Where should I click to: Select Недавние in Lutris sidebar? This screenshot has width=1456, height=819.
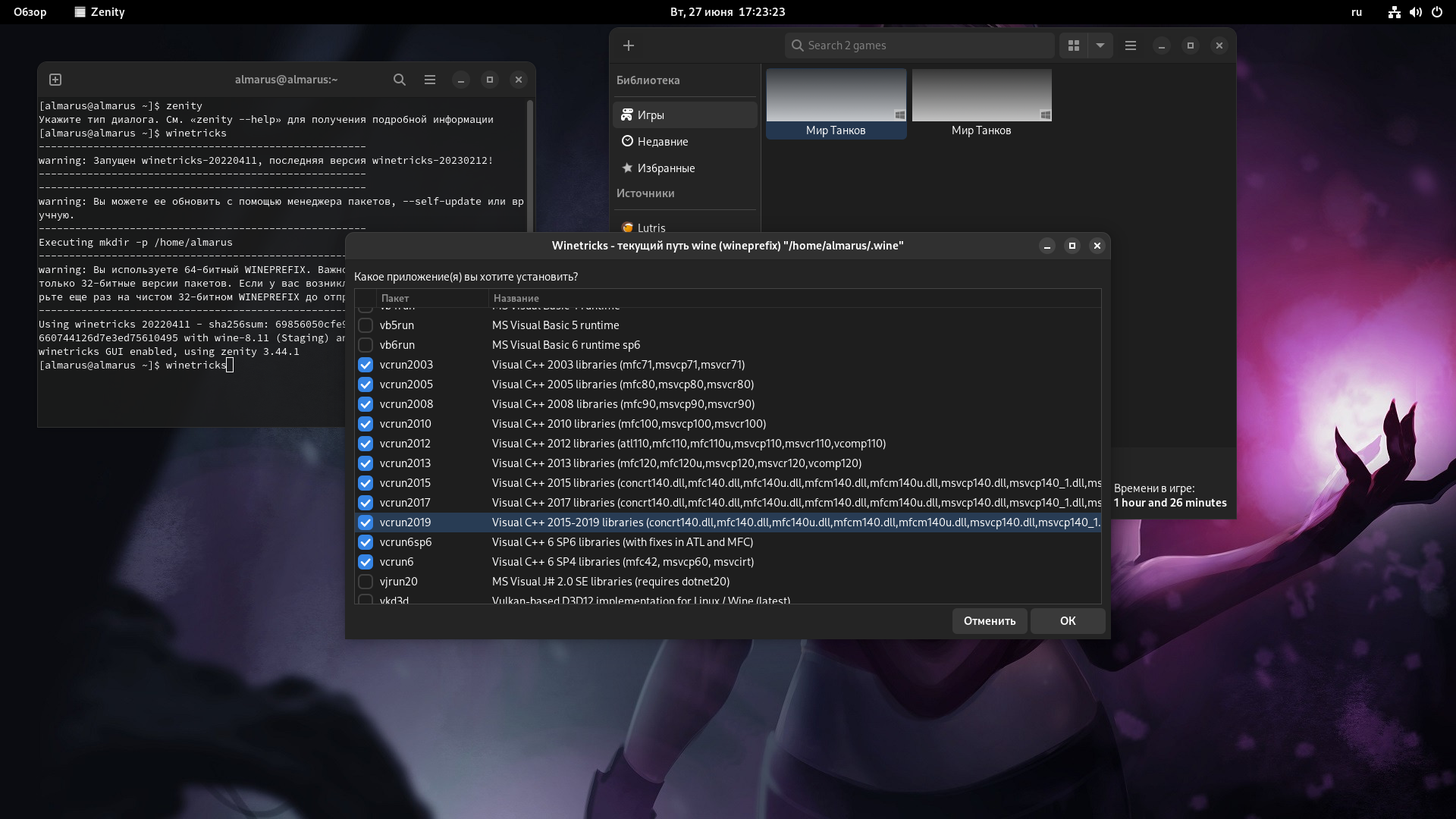[685, 142]
